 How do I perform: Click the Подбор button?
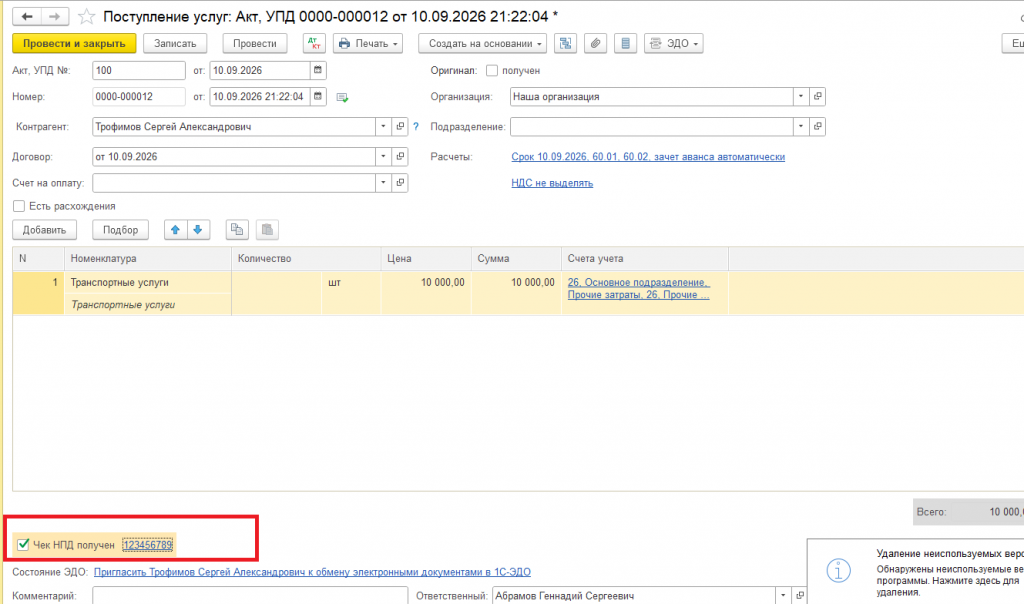120,230
